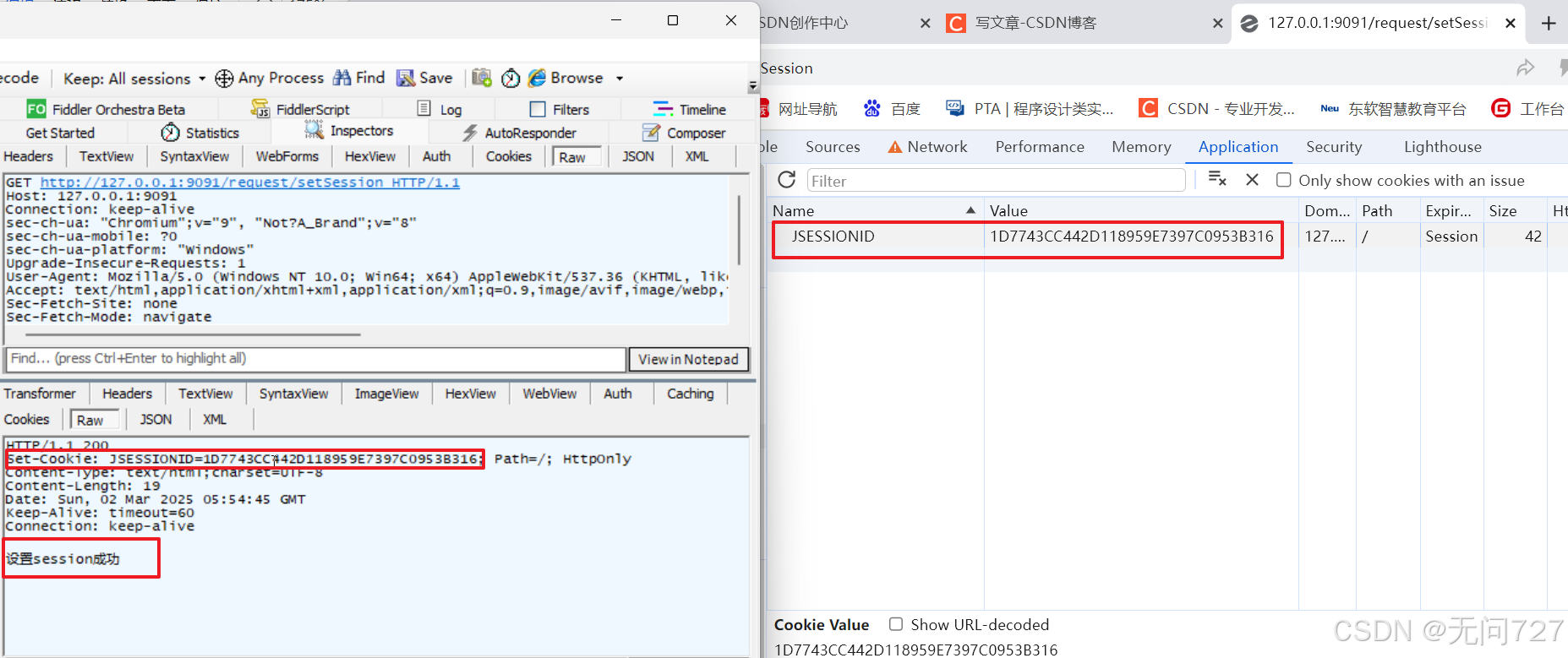Click the share arrow icon in address bar
Image resolution: width=1568 pixels, height=658 pixels.
[1526, 68]
